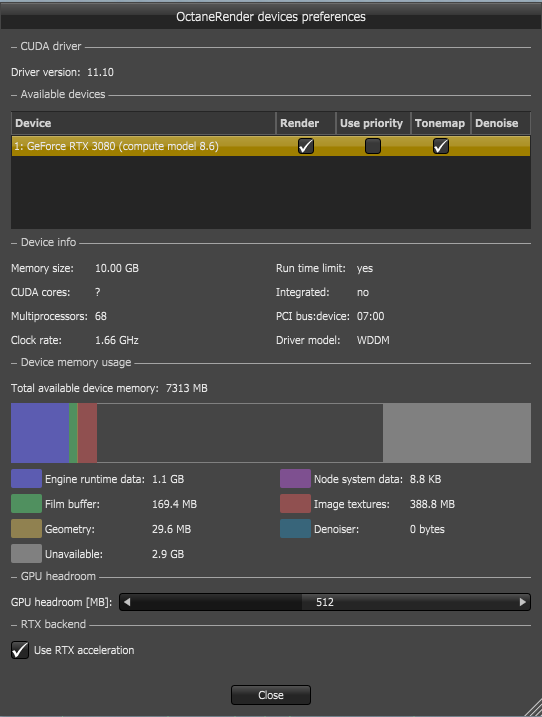This screenshot has height=717, width=542.
Task: Click the GPU headroom slider at 512
Action: click(325, 602)
